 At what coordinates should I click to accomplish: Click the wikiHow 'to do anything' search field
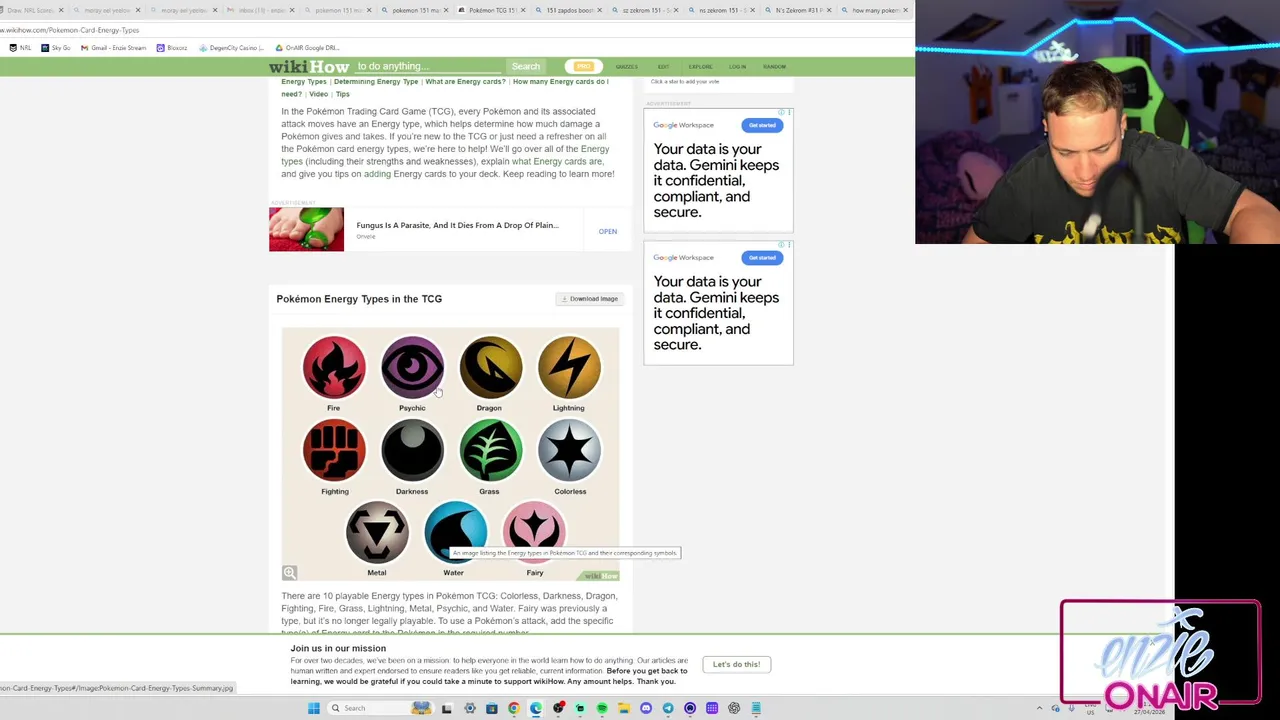click(428, 66)
